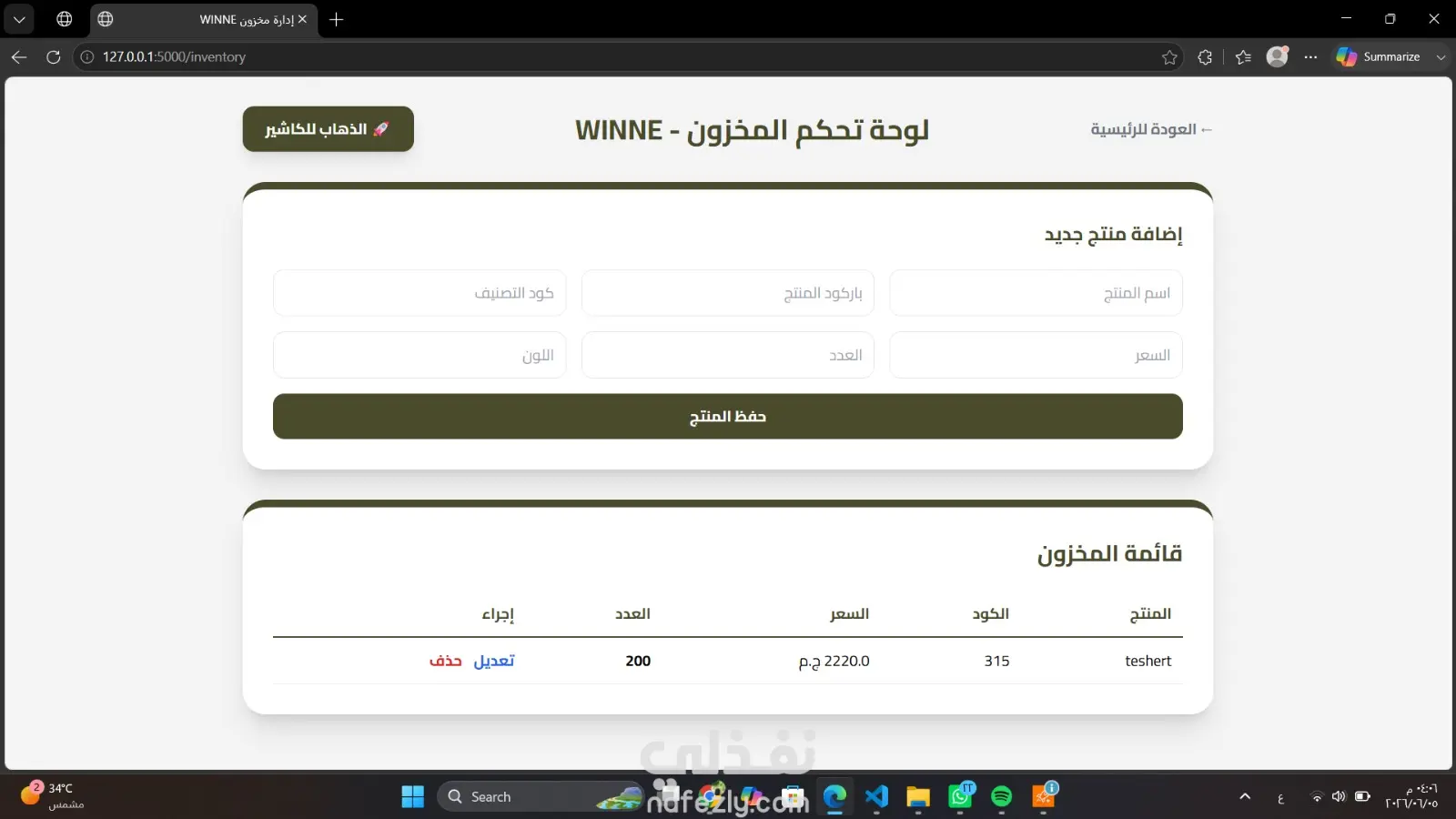Close the WINNE inventory tab
The height and width of the screenshot is (819, 1456).
(x=302, y=19)
